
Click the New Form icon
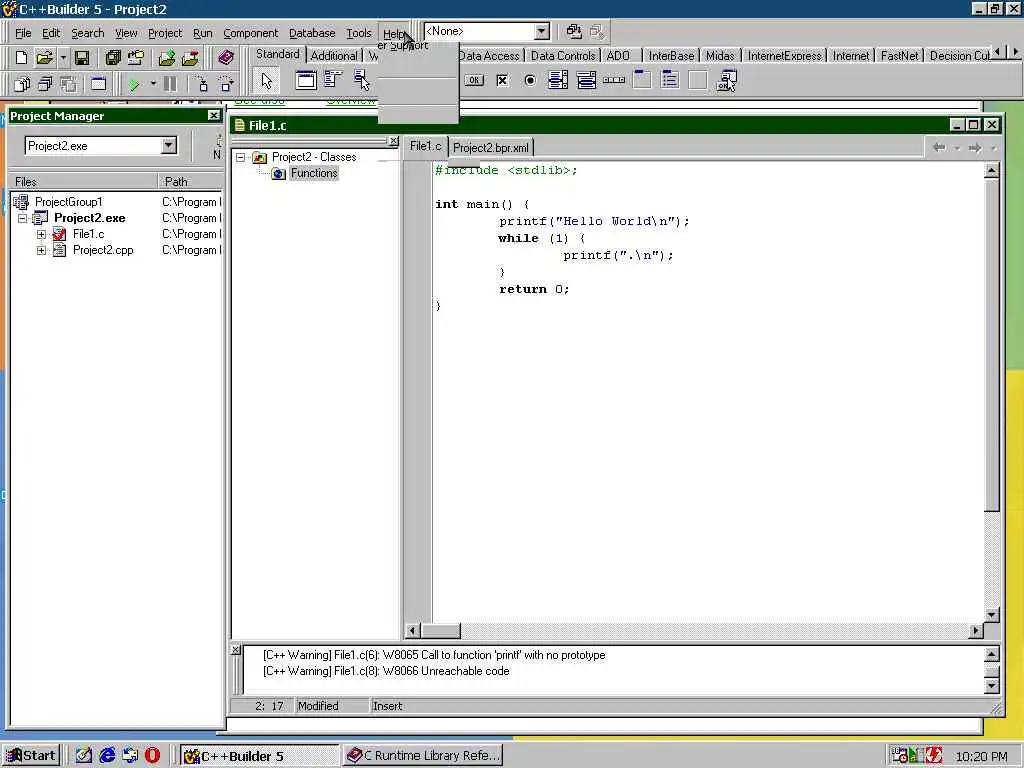tap(98, 84)
